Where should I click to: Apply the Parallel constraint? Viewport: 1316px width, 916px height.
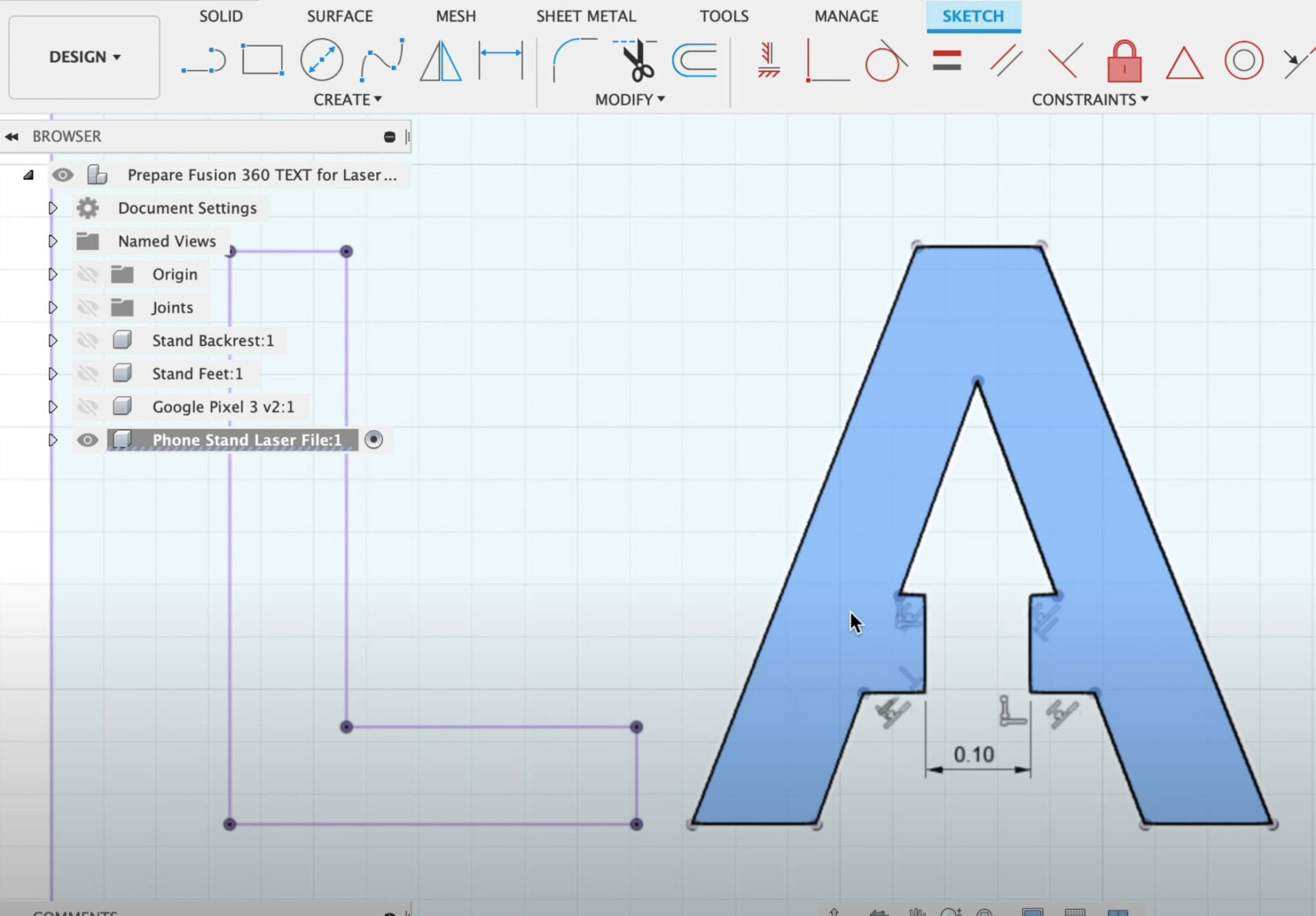[x=1004, y=60]
